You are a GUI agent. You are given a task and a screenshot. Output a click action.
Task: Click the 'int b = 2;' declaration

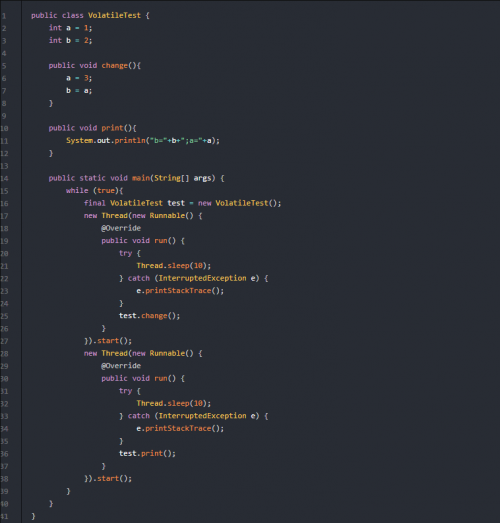point(70,40)
